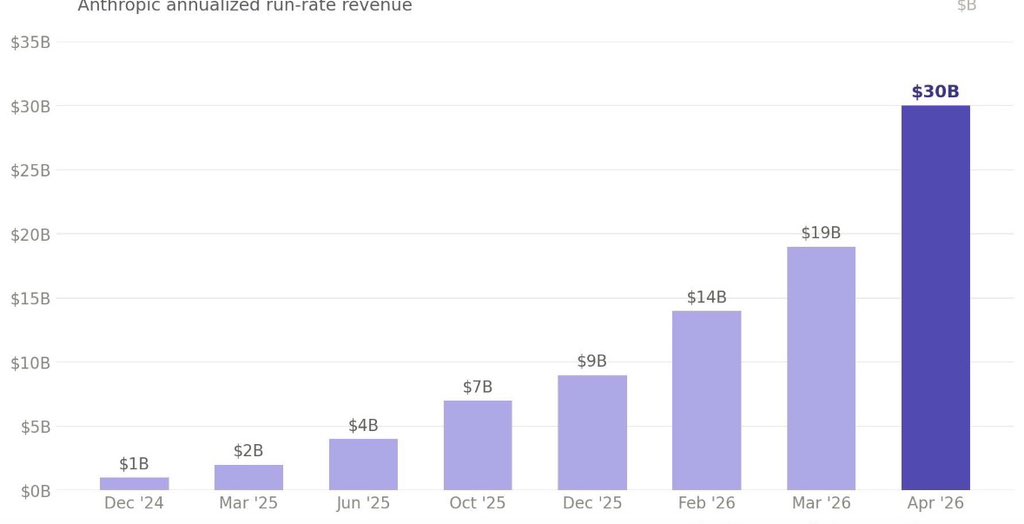Click the $7B value label
This screenshot has height=524, width=1024.
(477, 387)
